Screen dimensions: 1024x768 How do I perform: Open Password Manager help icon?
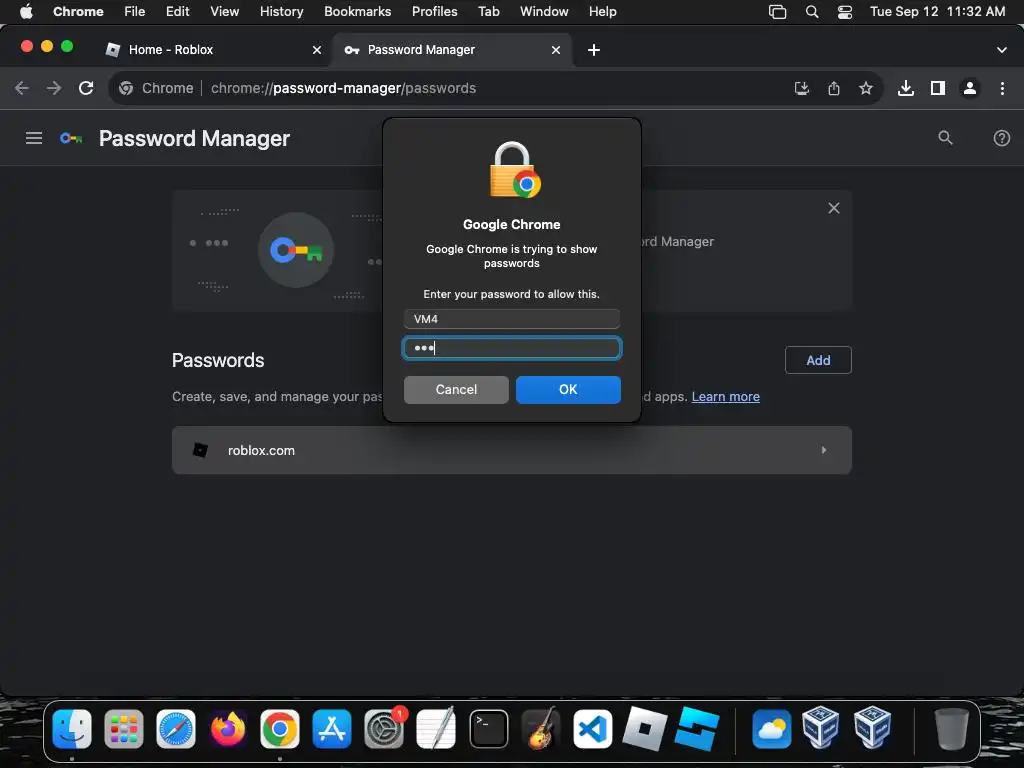point(1001,138)
